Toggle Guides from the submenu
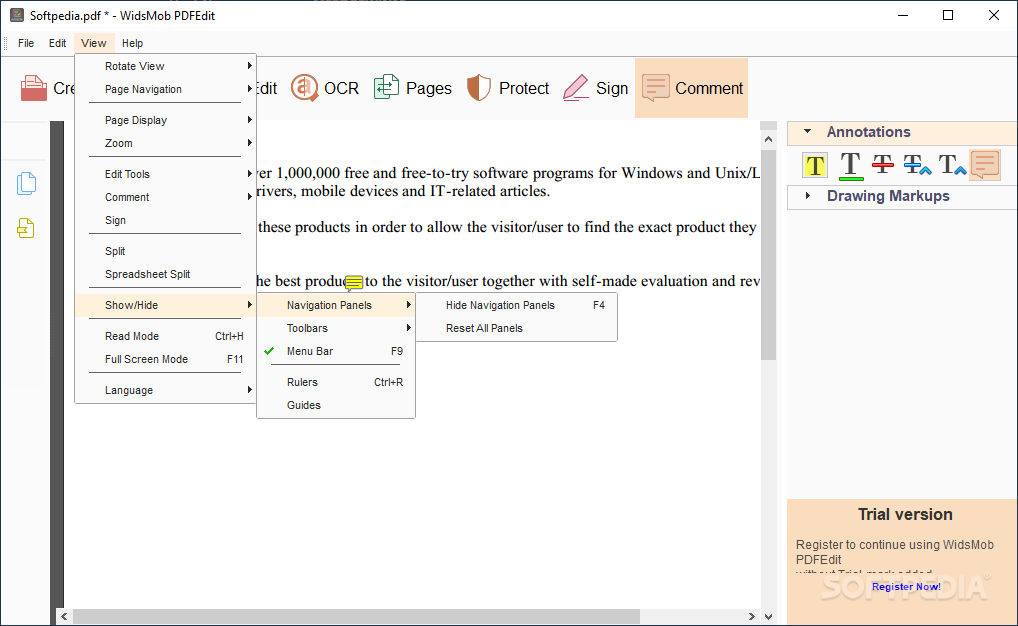Viewport: 1018px width, 626px height. [336, 405]
